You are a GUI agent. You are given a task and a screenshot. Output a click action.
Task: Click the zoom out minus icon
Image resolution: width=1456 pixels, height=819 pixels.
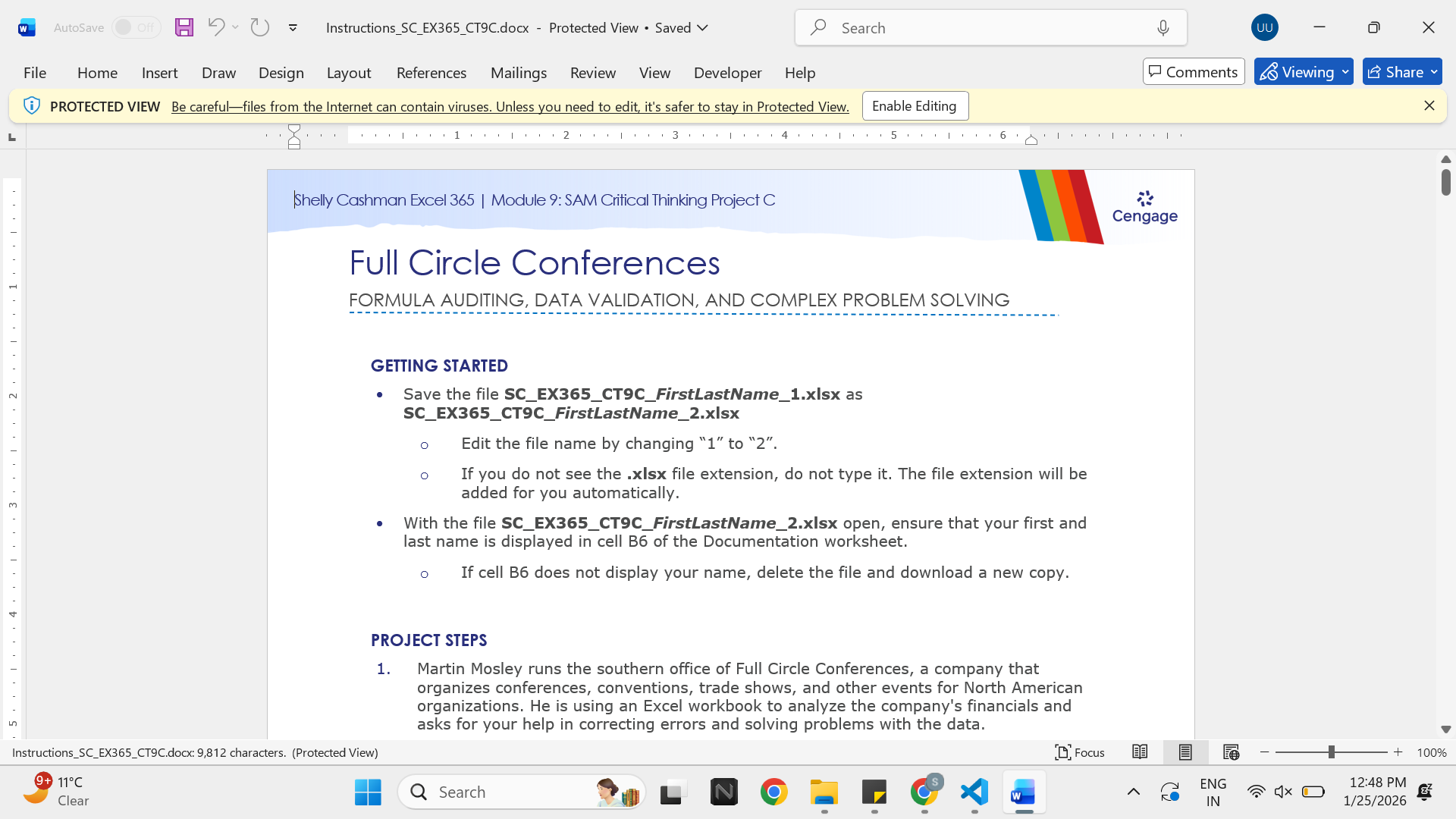click(x=1264, y=752)
